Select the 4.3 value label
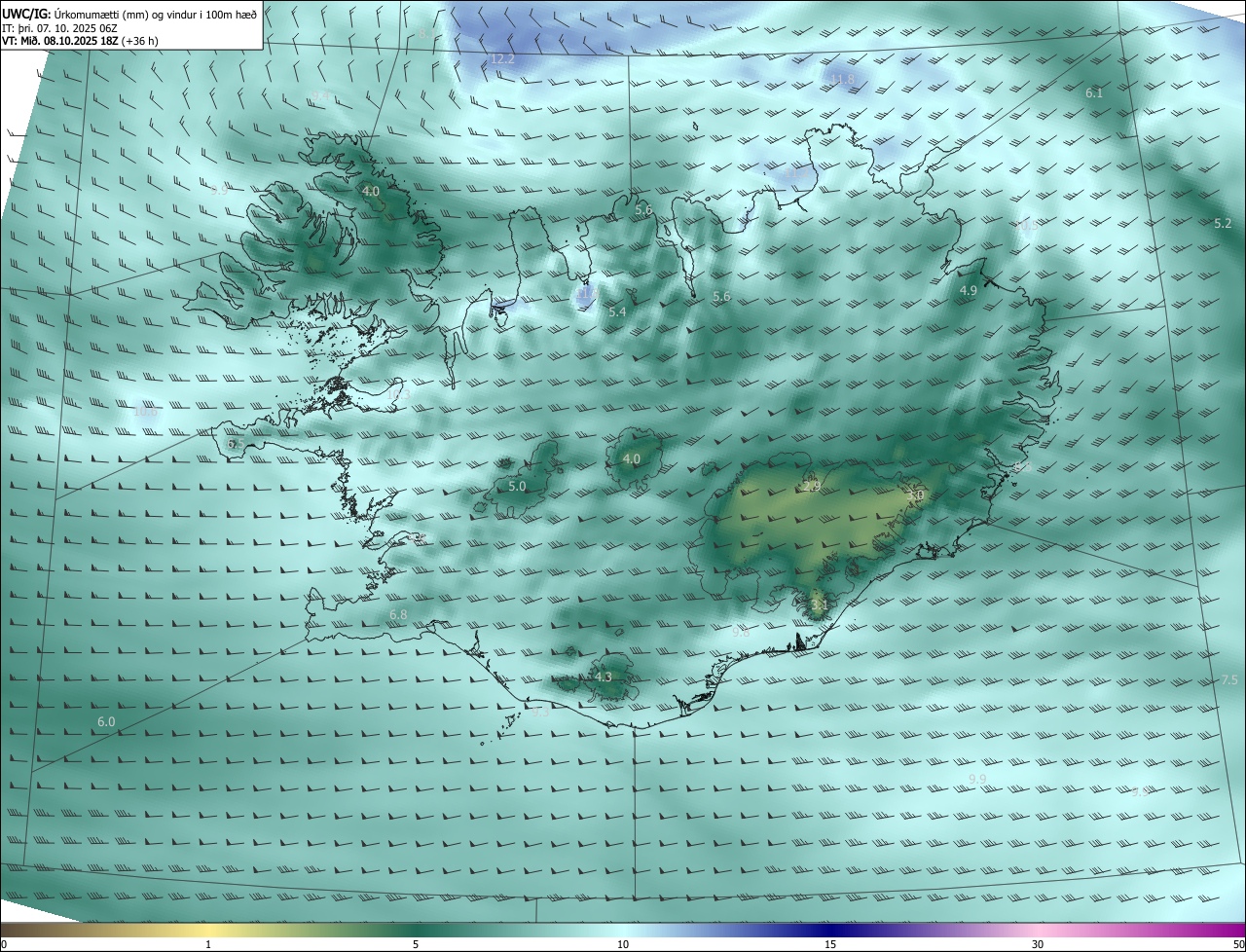1246x952 pixels. (604, 677)
